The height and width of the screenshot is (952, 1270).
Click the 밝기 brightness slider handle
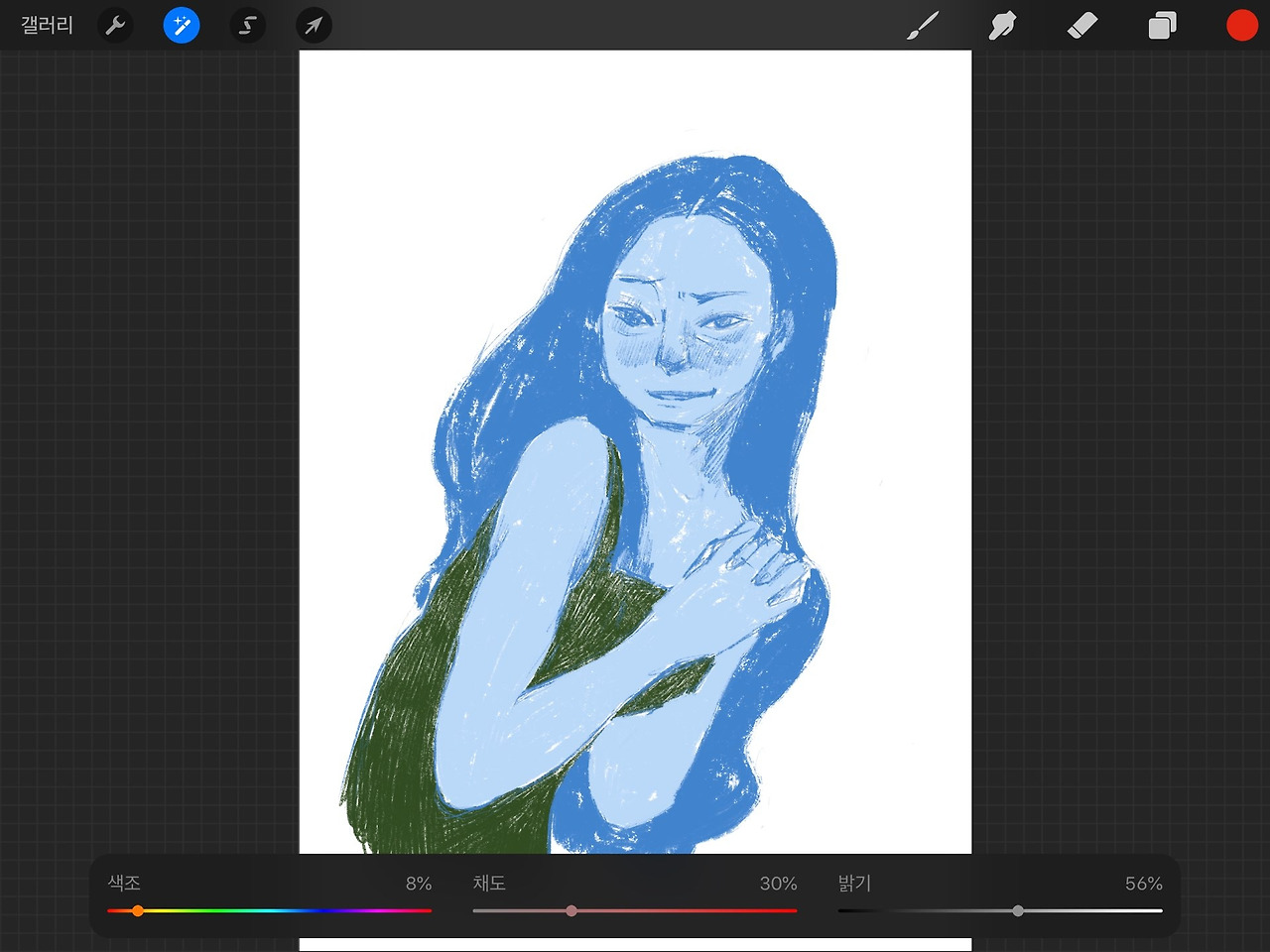click(x=1018, y=910)
